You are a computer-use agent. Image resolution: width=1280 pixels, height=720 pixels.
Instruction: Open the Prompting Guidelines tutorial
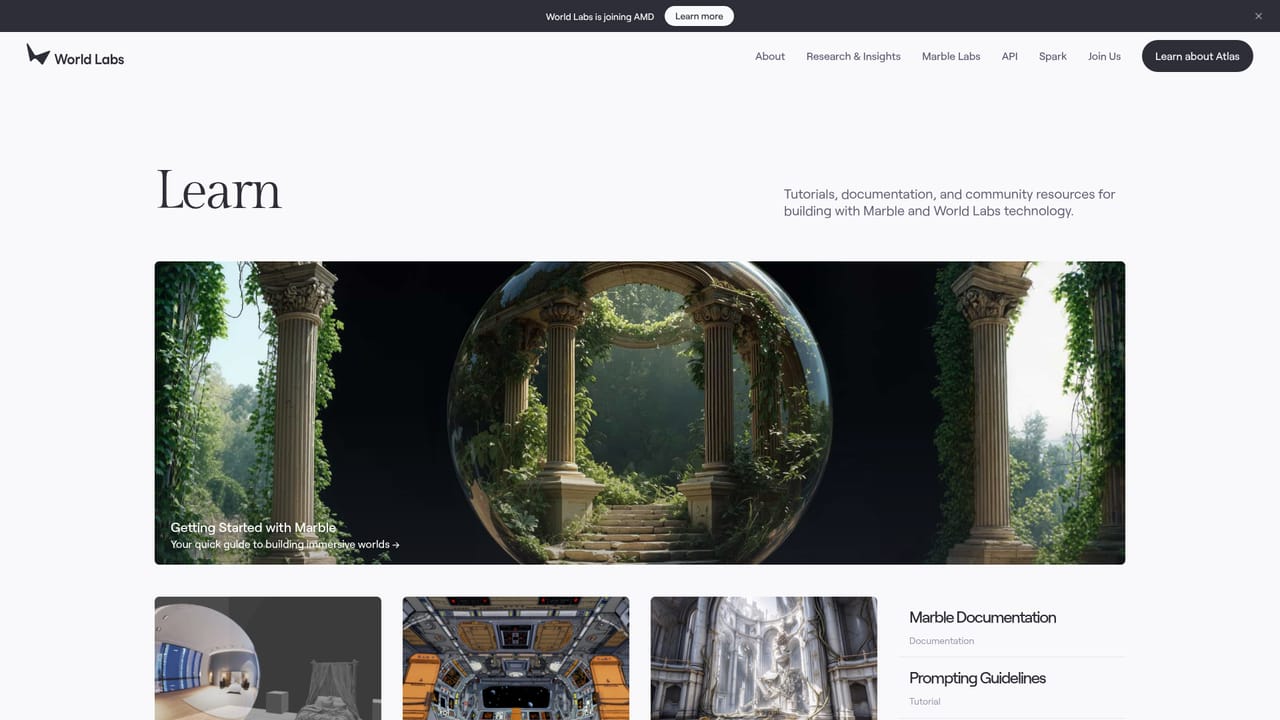pyautogui.click(x=977, y=678)
